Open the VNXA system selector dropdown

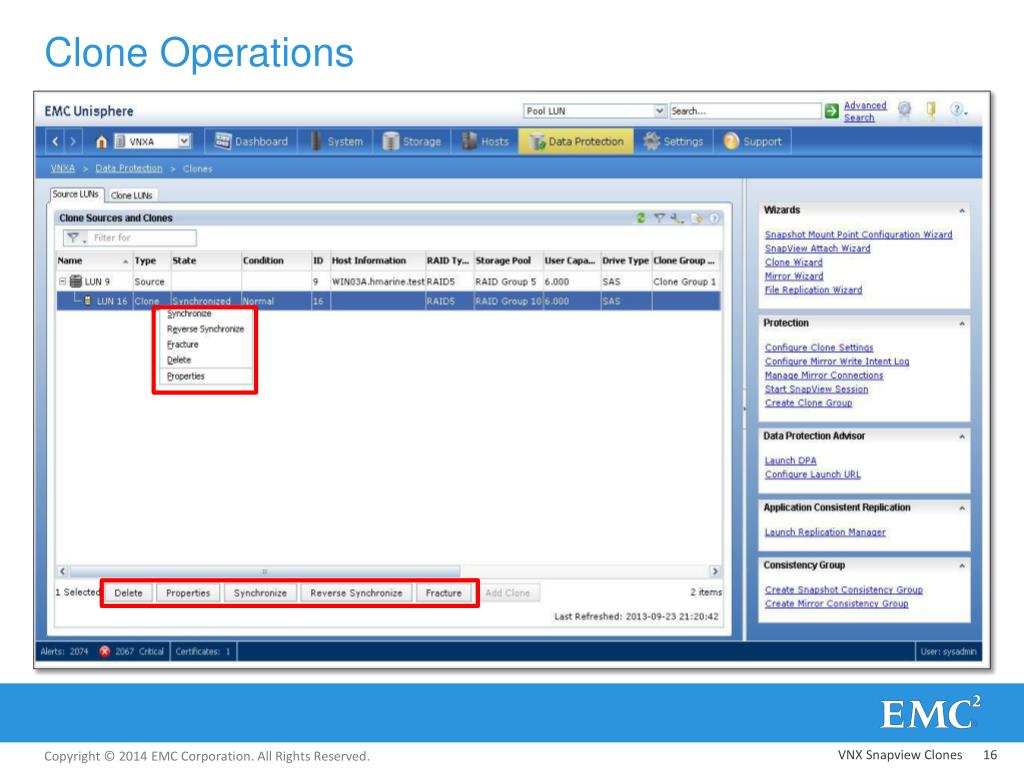(x=184, y=141)
